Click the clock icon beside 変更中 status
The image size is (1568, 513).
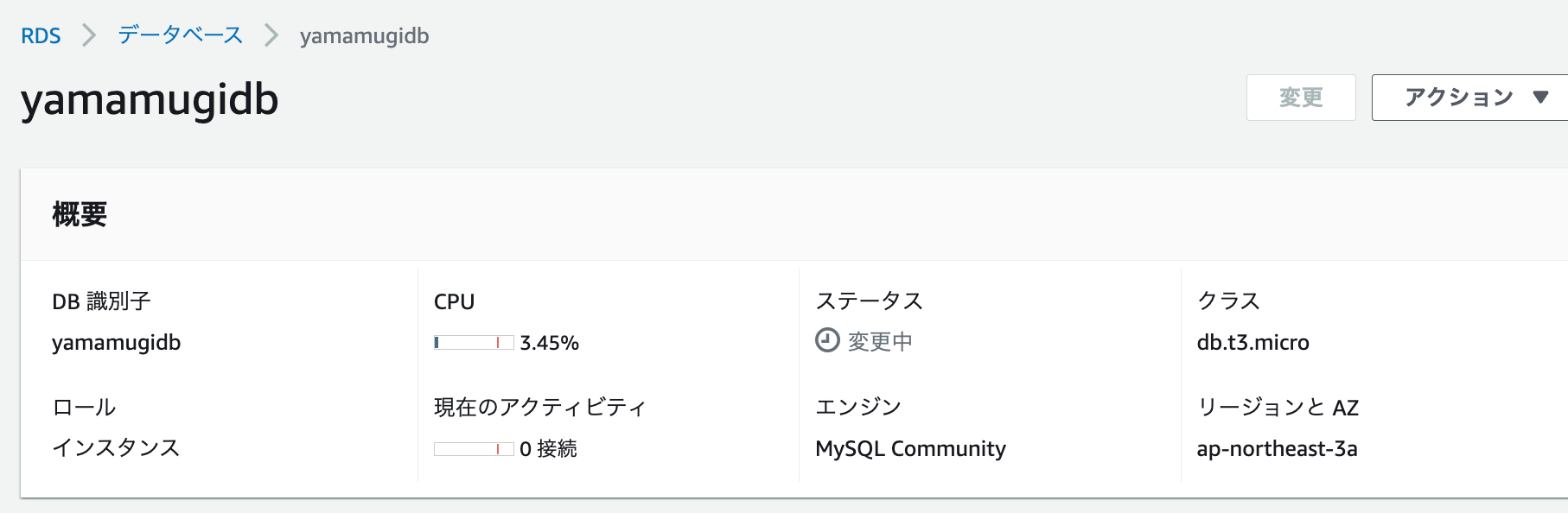pos(827,340)
